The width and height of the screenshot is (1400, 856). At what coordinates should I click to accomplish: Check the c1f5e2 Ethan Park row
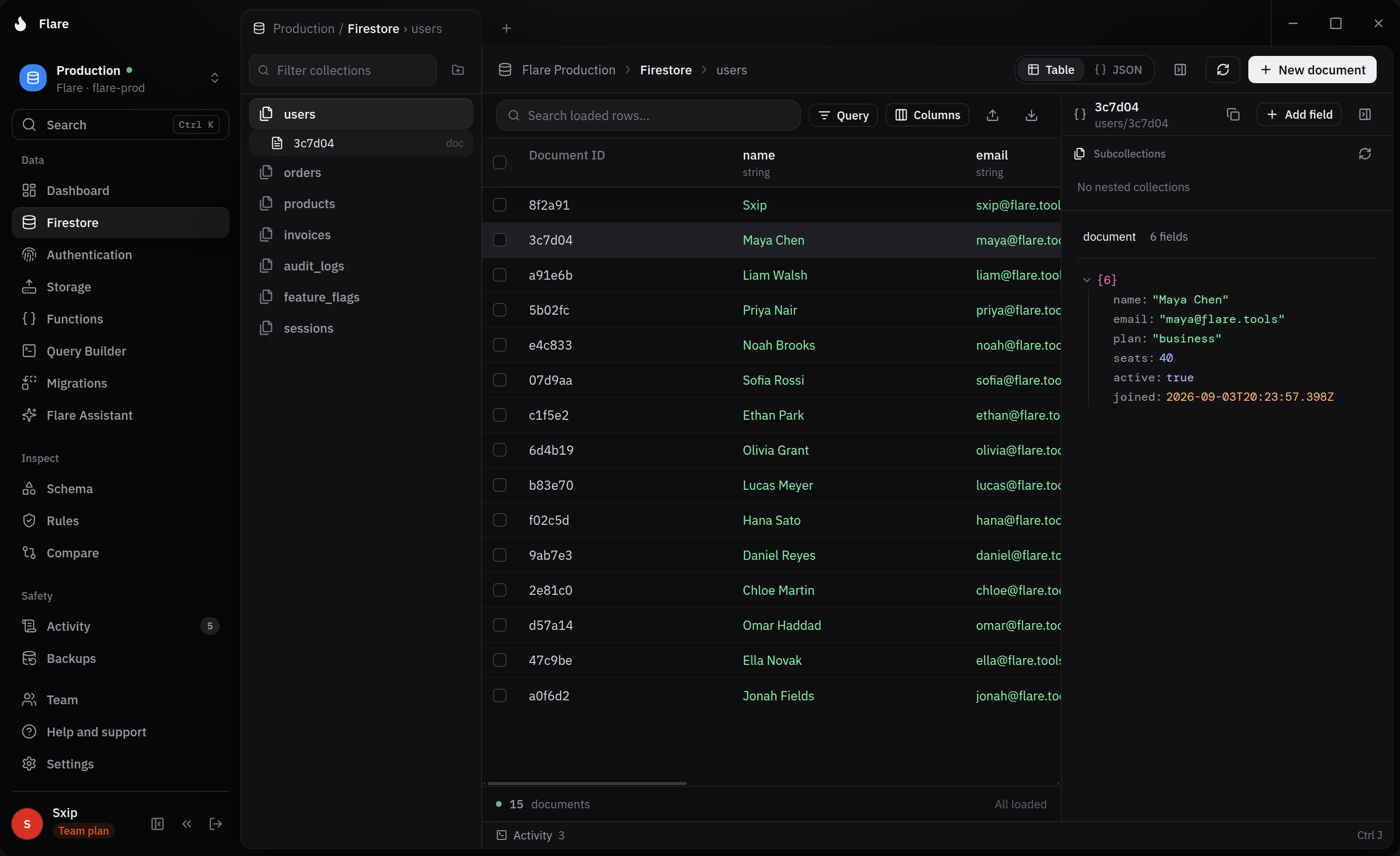(499, 415)
